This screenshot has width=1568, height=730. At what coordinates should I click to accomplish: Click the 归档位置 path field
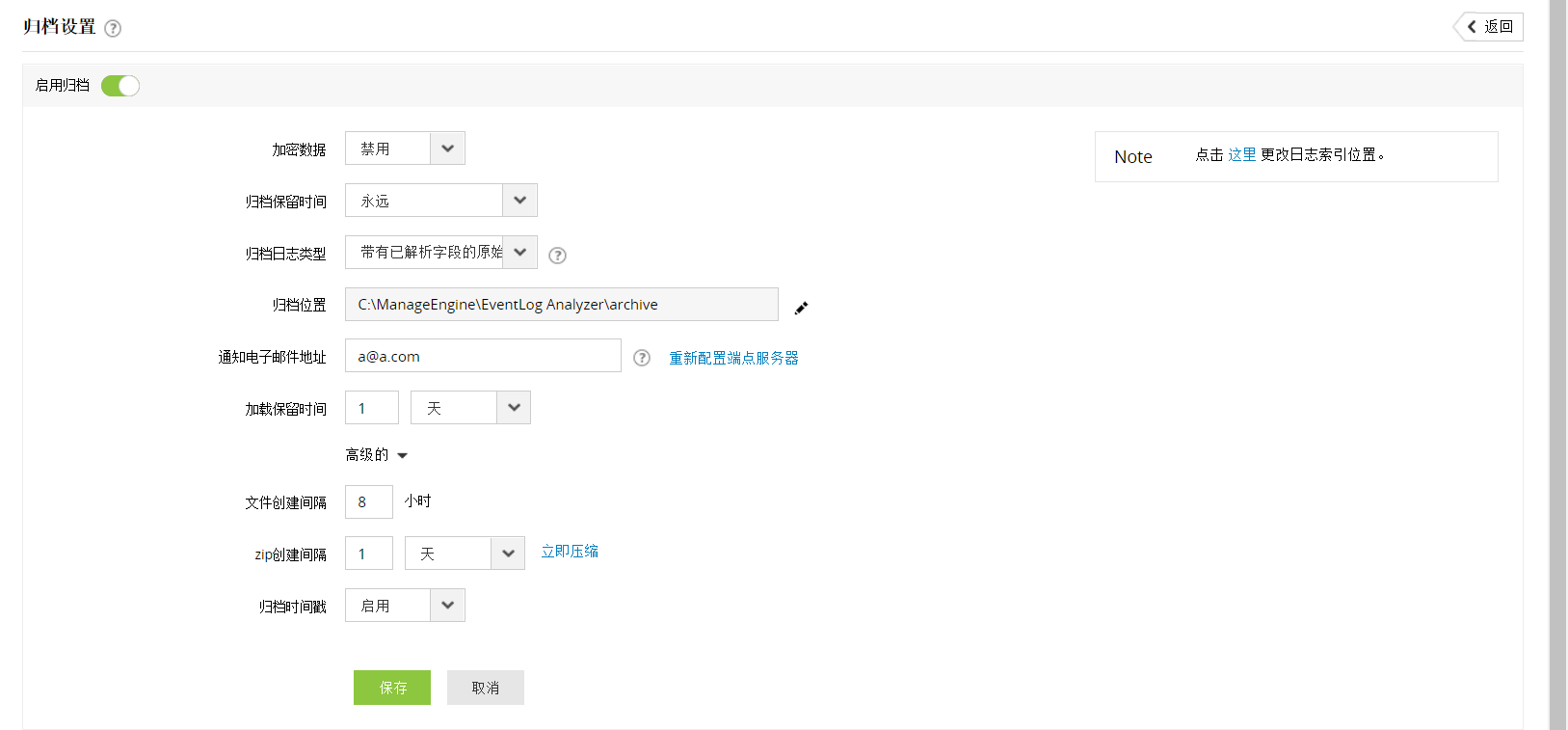coord(562,304)
